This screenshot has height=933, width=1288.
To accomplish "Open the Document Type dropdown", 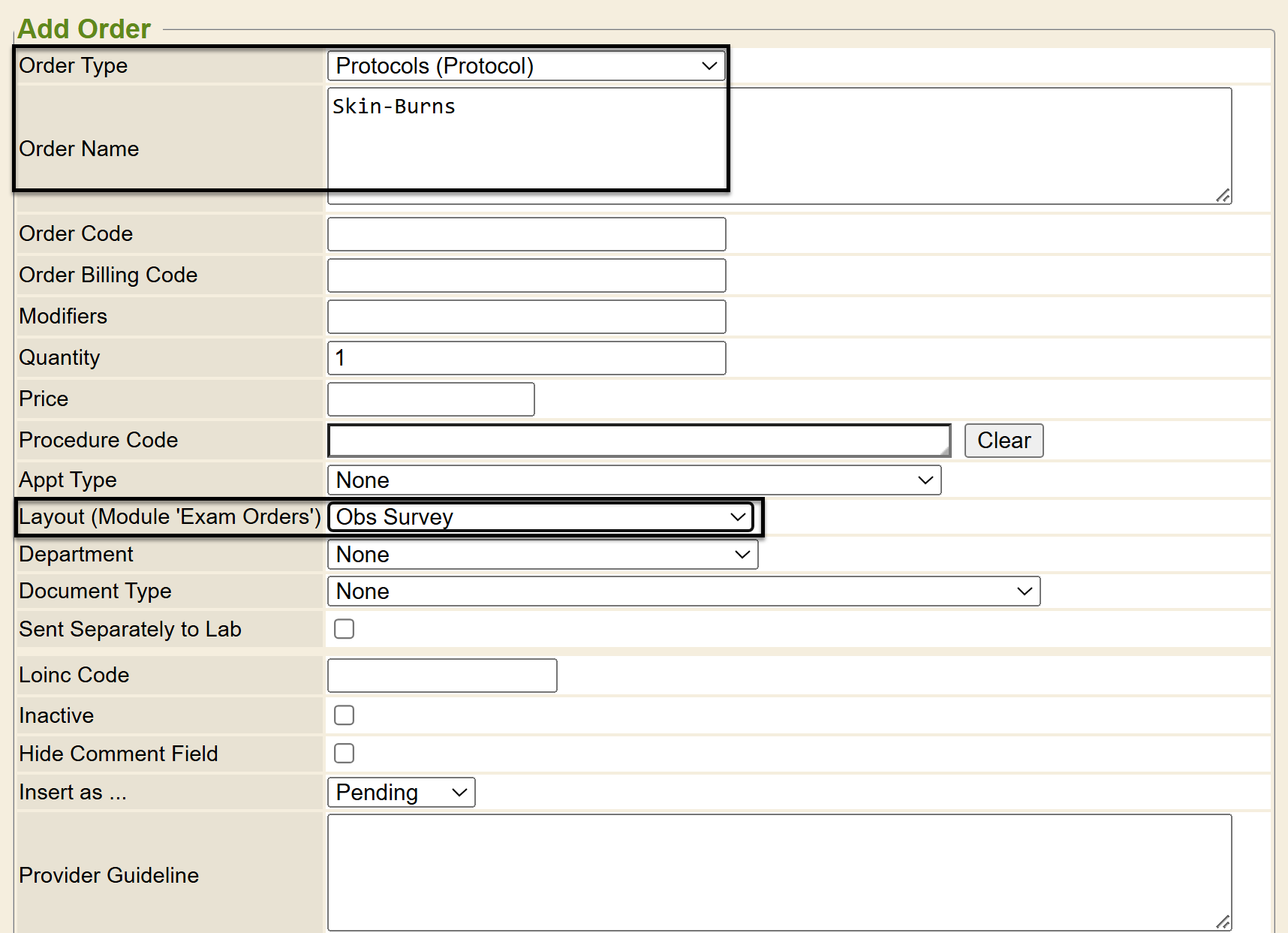I will pos(683,591).
